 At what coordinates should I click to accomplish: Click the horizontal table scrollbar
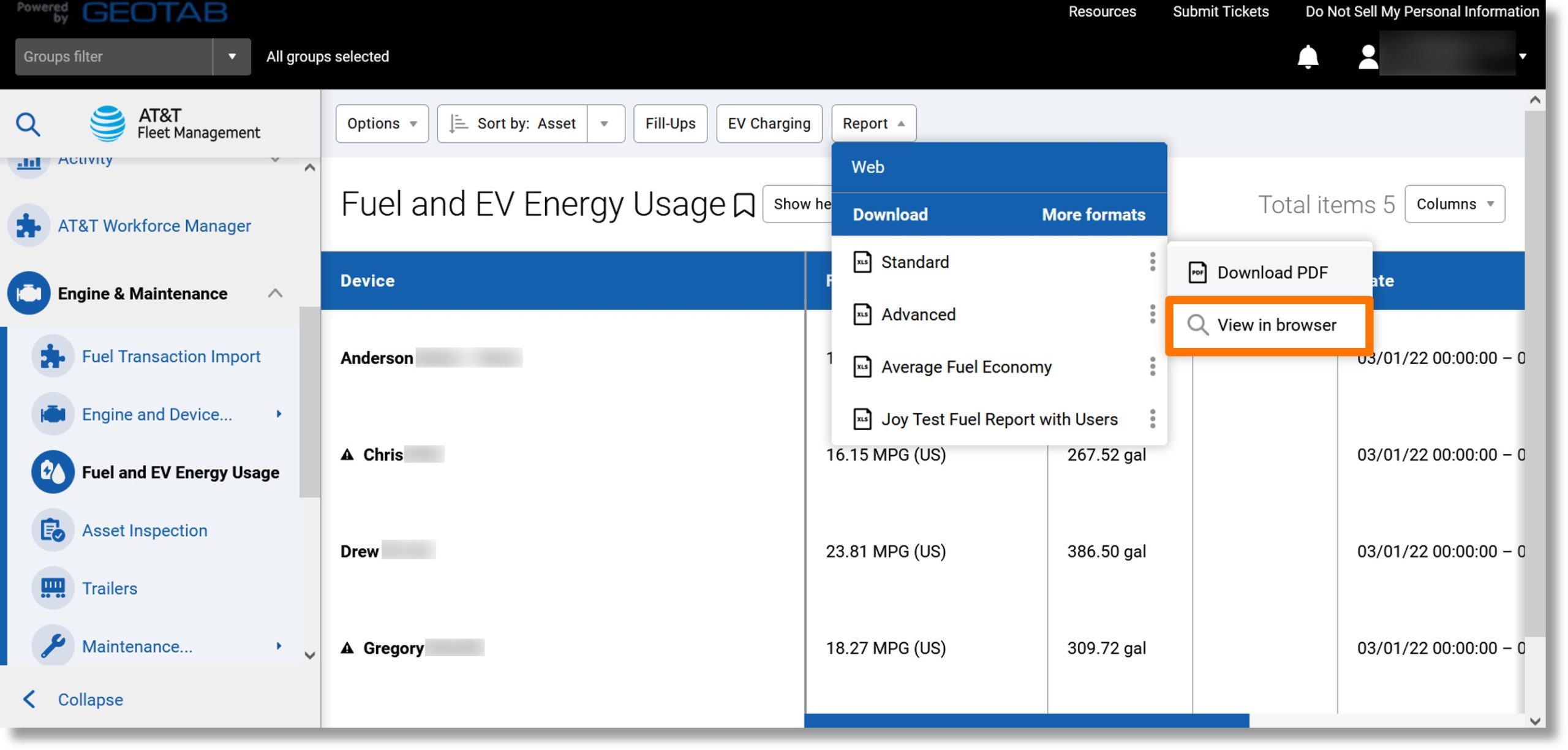(1027, 721)
